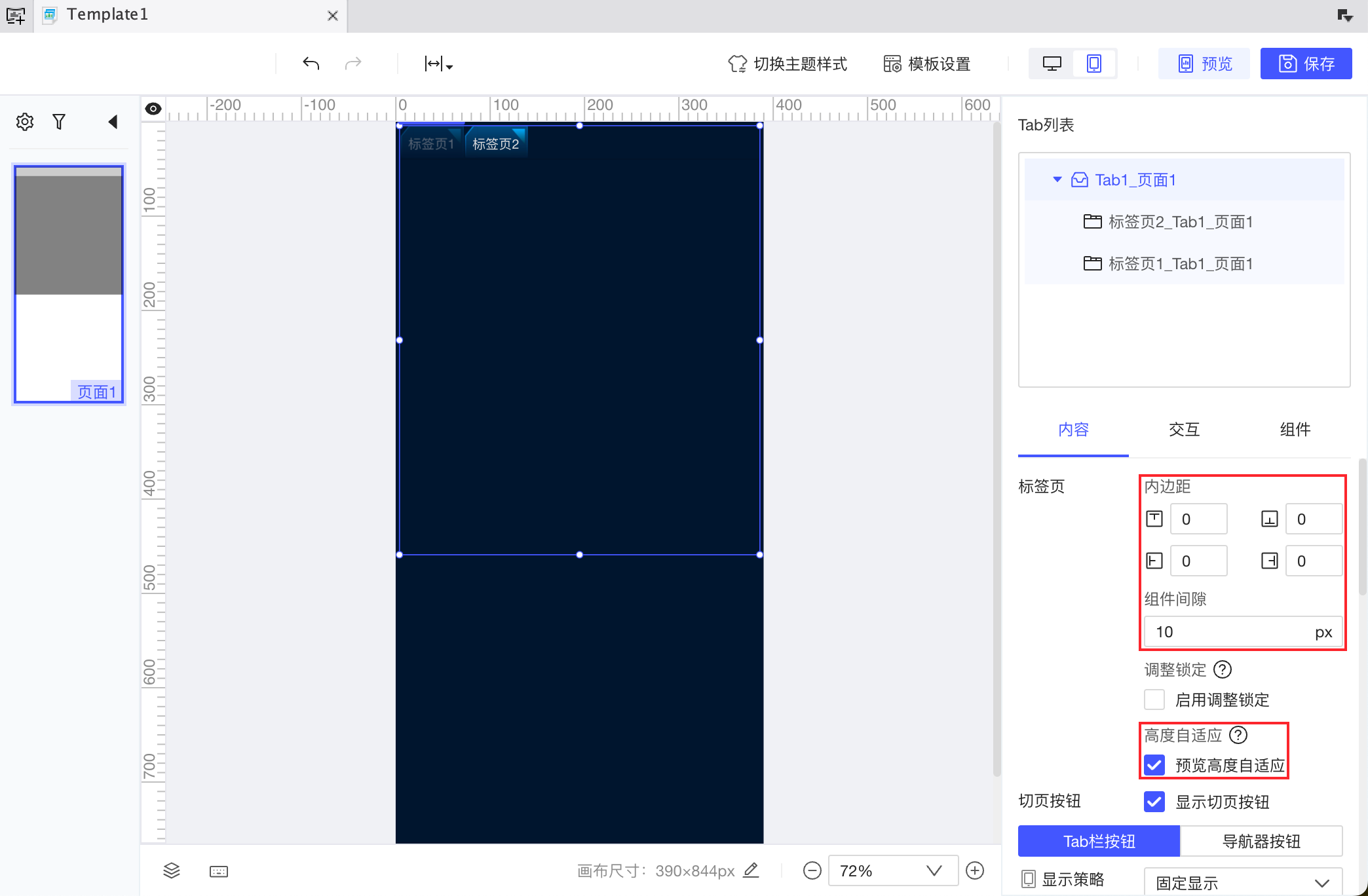Zoom in with the plus icon
Viewport: 1368px width, 896px height.
point(975,870)
